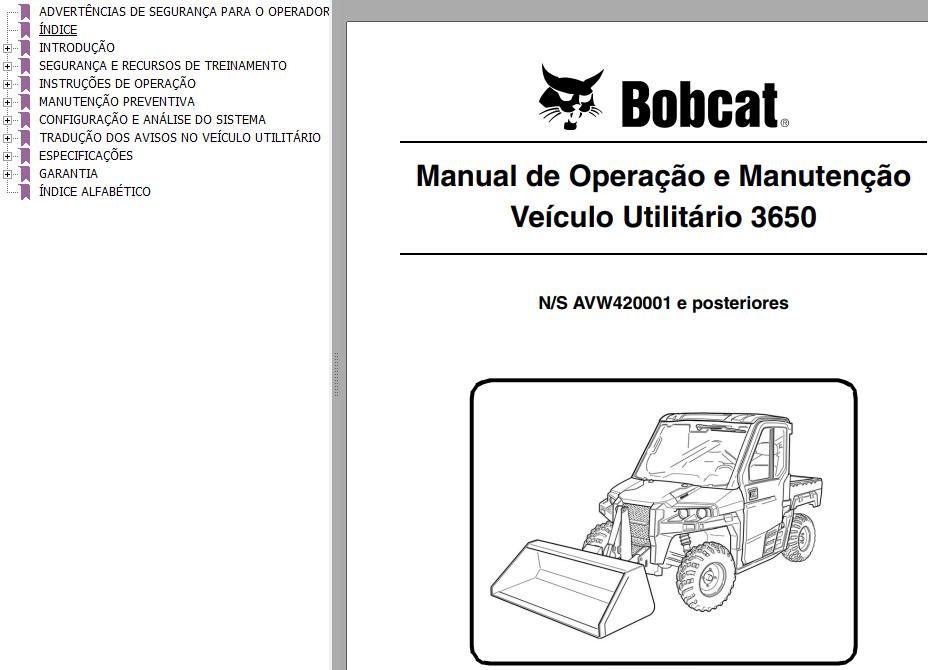Click the utility vehicle illustration

click(x=663, y=522)
